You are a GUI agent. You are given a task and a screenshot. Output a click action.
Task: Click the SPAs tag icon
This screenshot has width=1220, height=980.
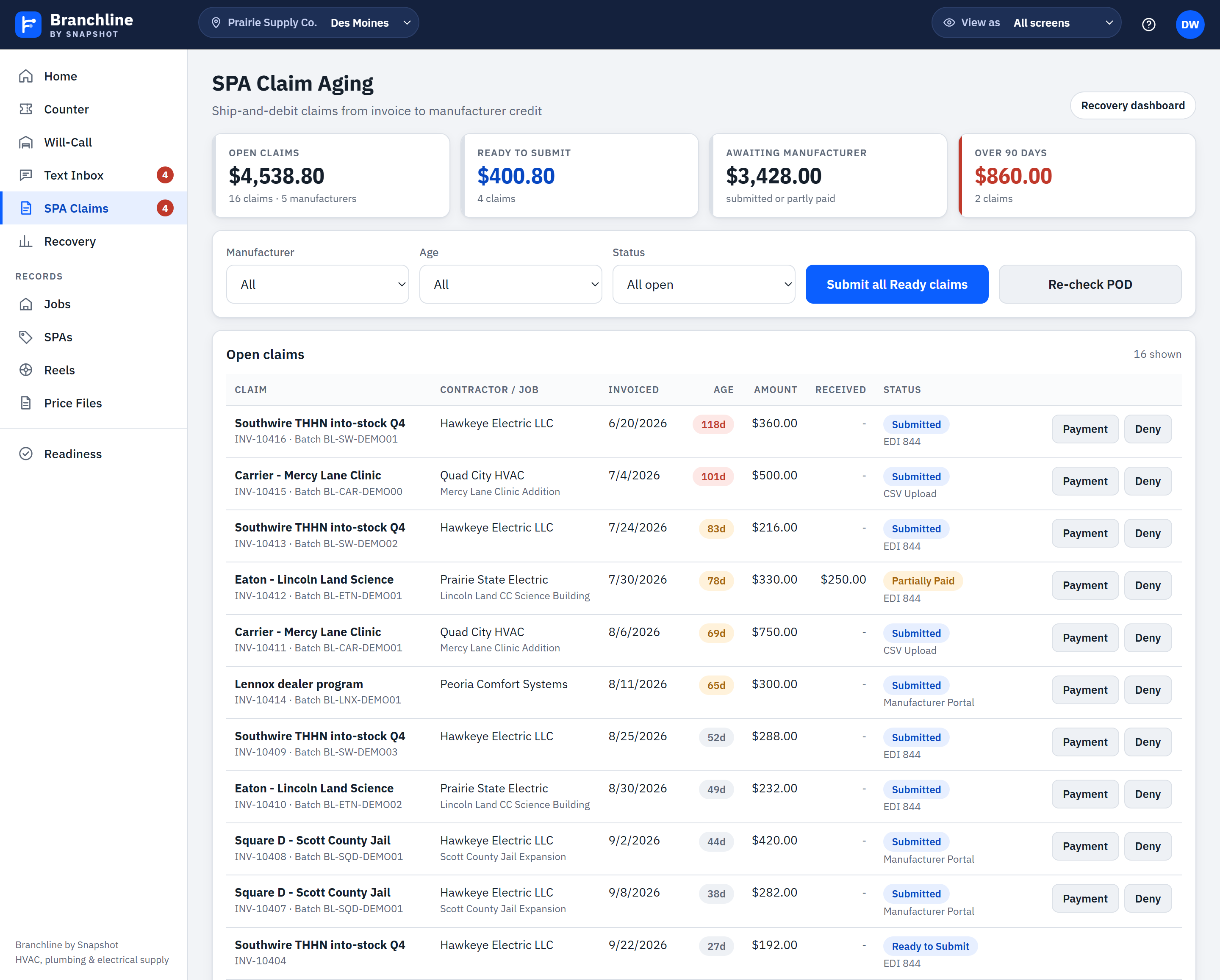[x=26, y=337]
